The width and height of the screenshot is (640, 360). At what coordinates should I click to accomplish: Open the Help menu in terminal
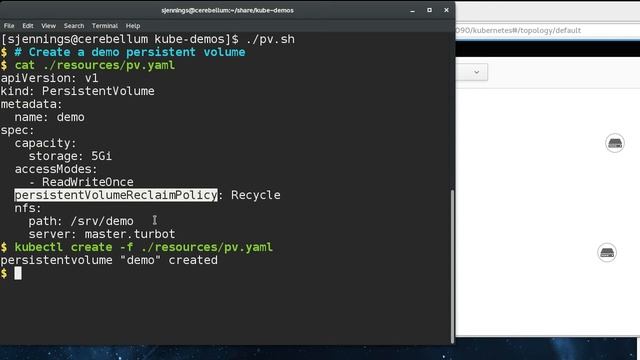(133, 26)
